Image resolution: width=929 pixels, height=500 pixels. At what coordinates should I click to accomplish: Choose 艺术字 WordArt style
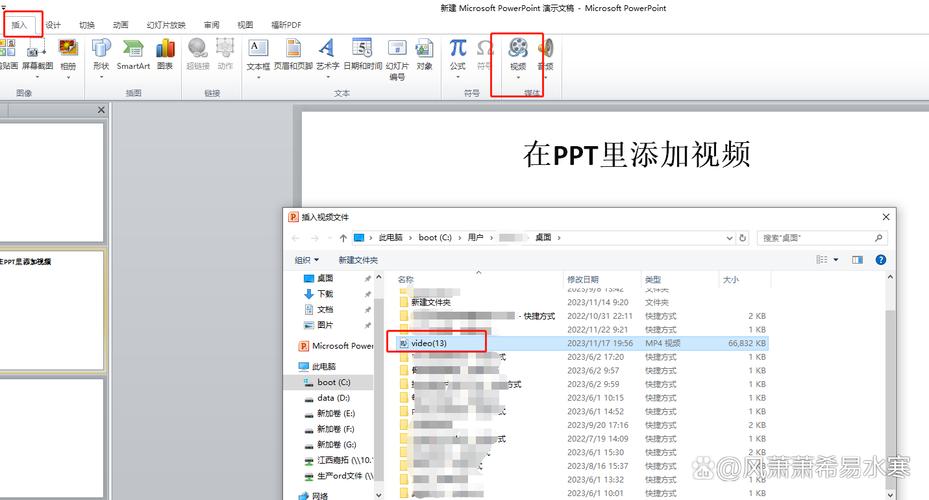[x=327, y=54]
